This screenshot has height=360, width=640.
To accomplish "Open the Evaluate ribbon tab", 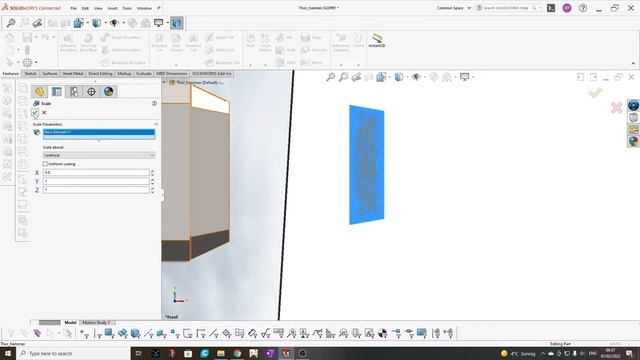I will pos(144,73).
